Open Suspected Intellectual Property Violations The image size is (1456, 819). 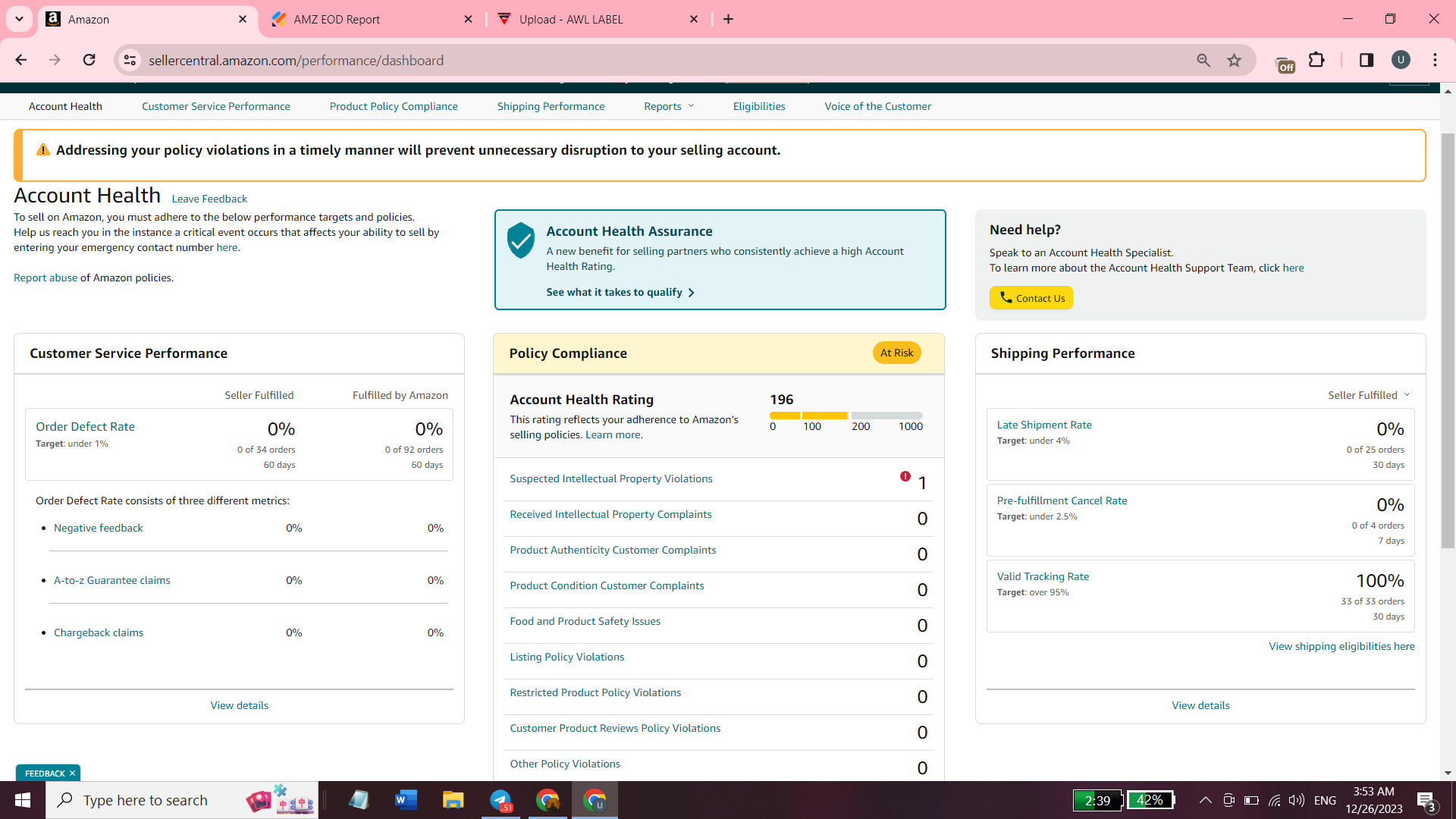pos(611,479)
